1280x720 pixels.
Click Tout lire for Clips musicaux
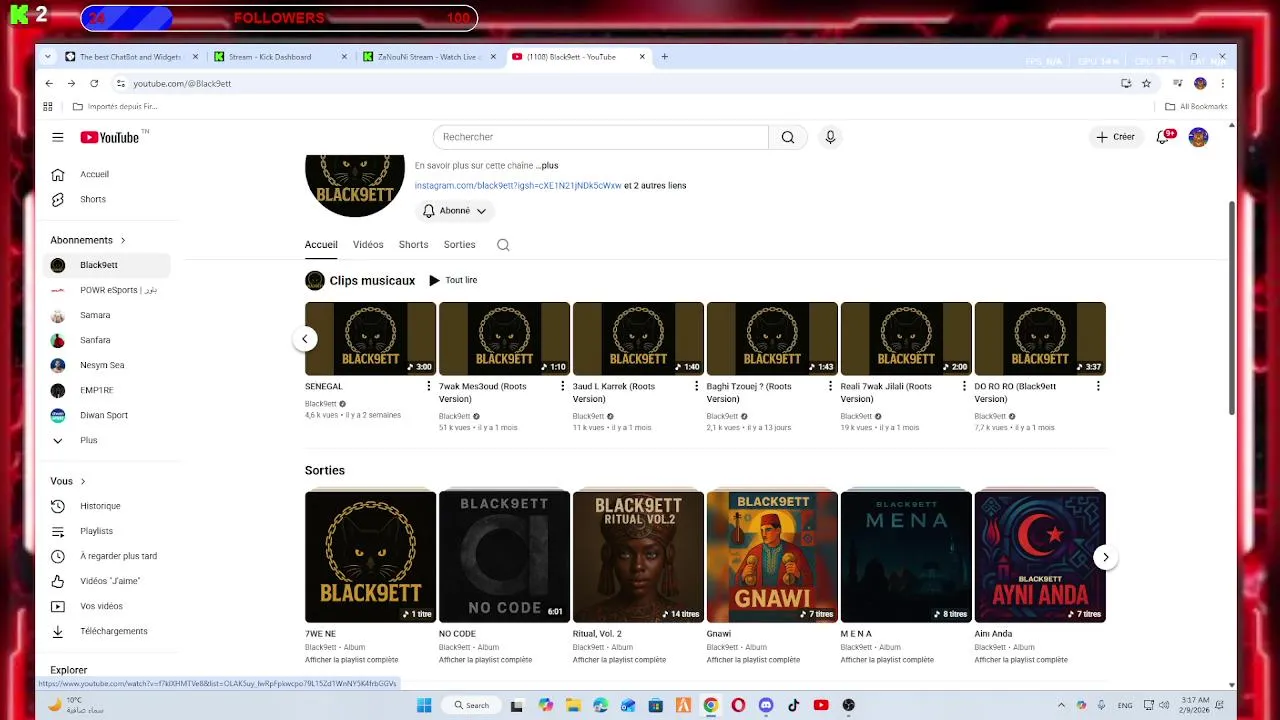(x=453, y=280)
